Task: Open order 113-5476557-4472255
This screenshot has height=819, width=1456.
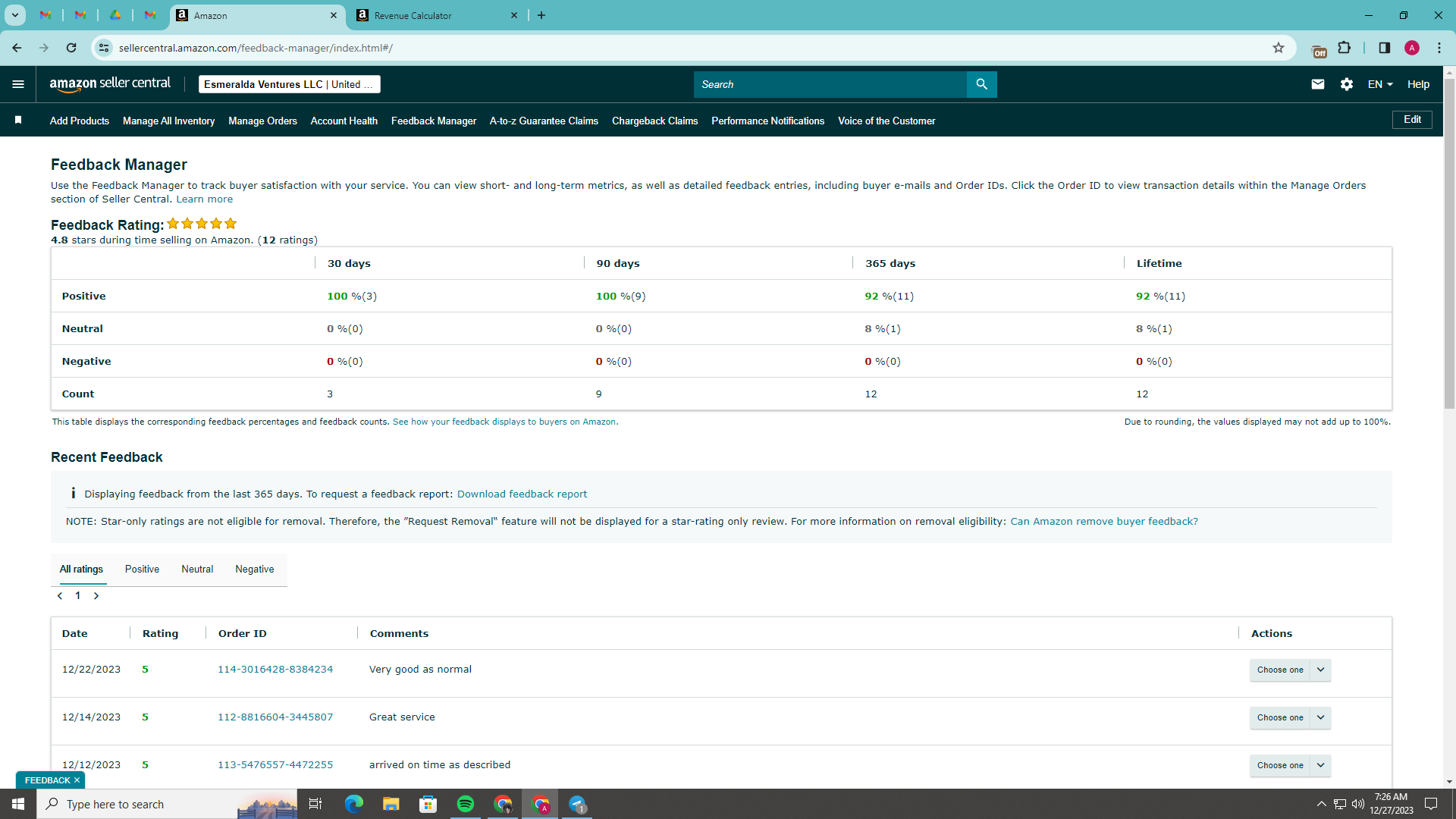Action: (275, 765)
